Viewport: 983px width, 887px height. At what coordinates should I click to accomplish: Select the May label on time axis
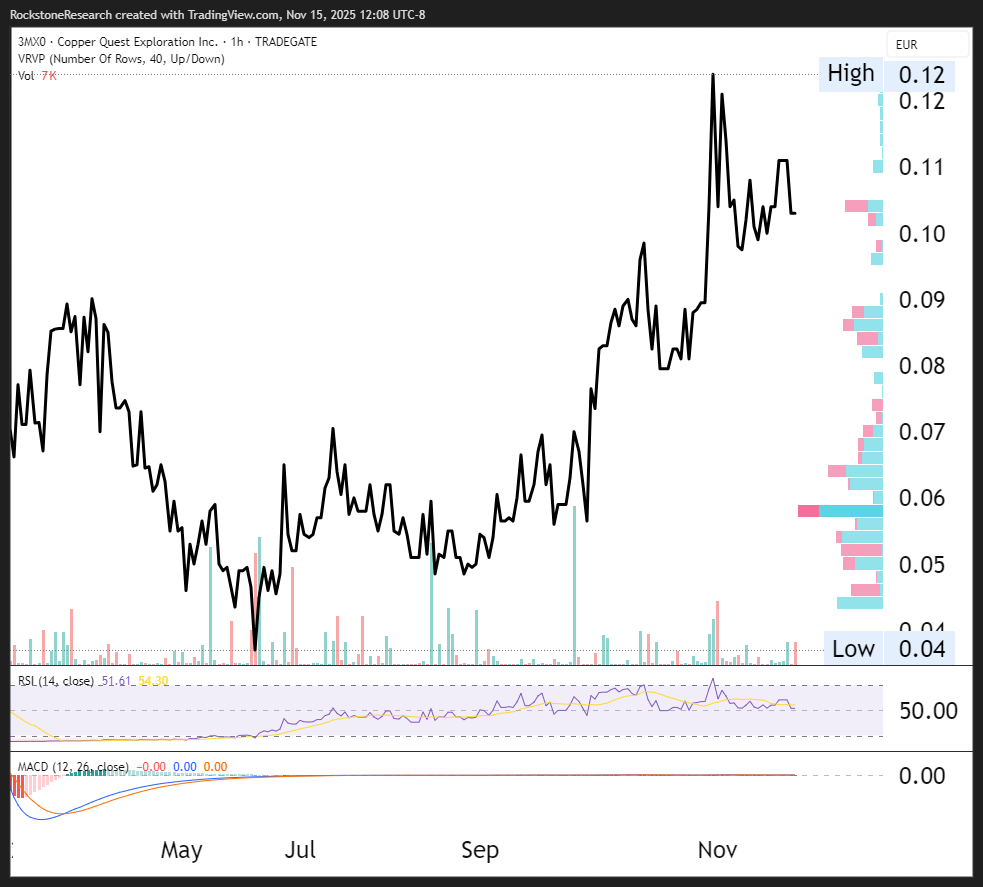click(181, 850)
